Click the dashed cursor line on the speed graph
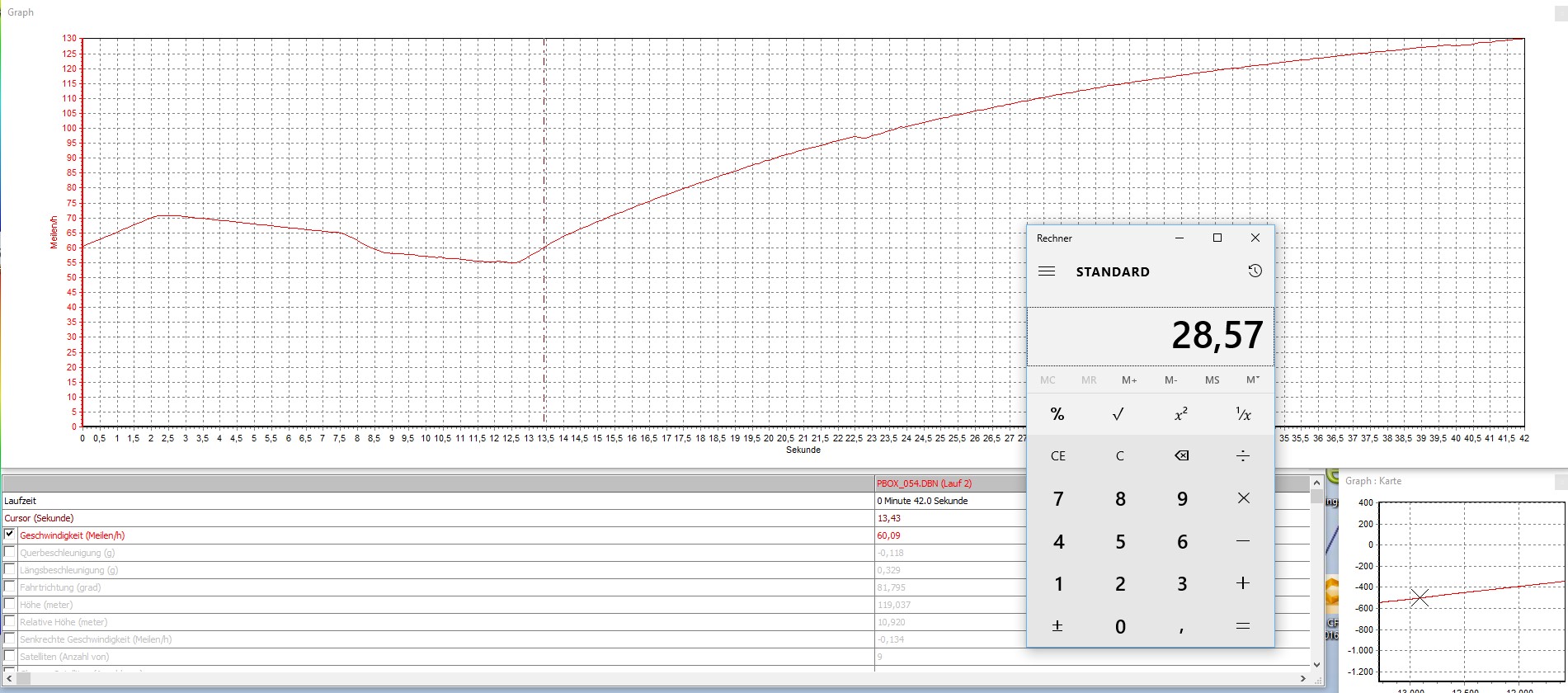This screenshot has width=1568, height=693. click(x=544, y=231)
